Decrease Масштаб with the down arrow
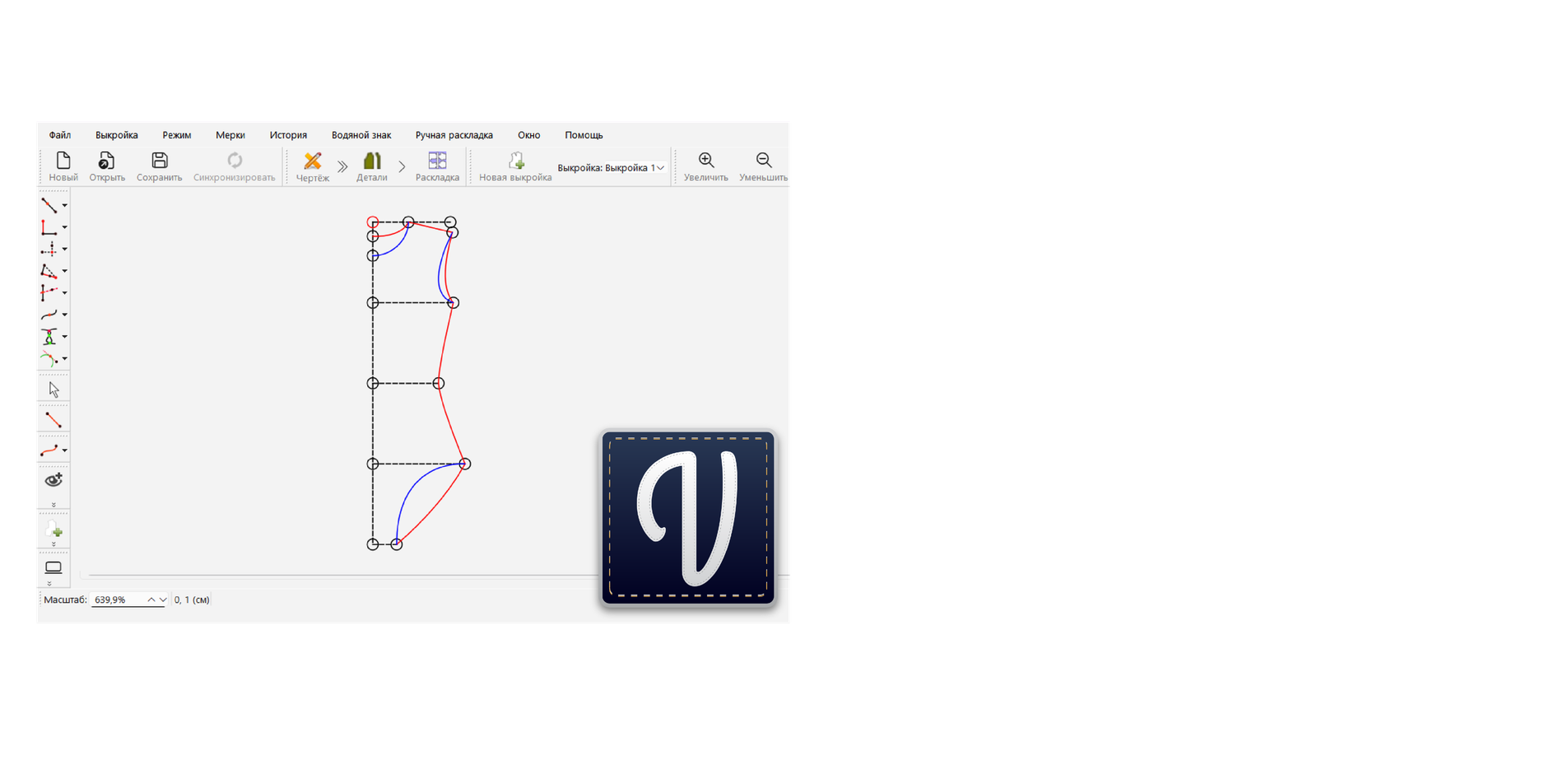The height and width of the screenshot is (784, 1568). (x=162, y=600)
